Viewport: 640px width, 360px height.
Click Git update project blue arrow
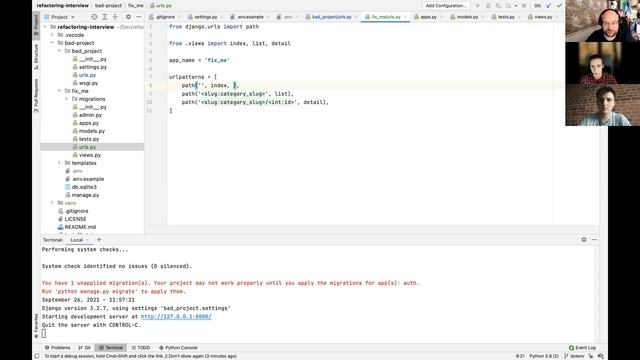[549, 6]
